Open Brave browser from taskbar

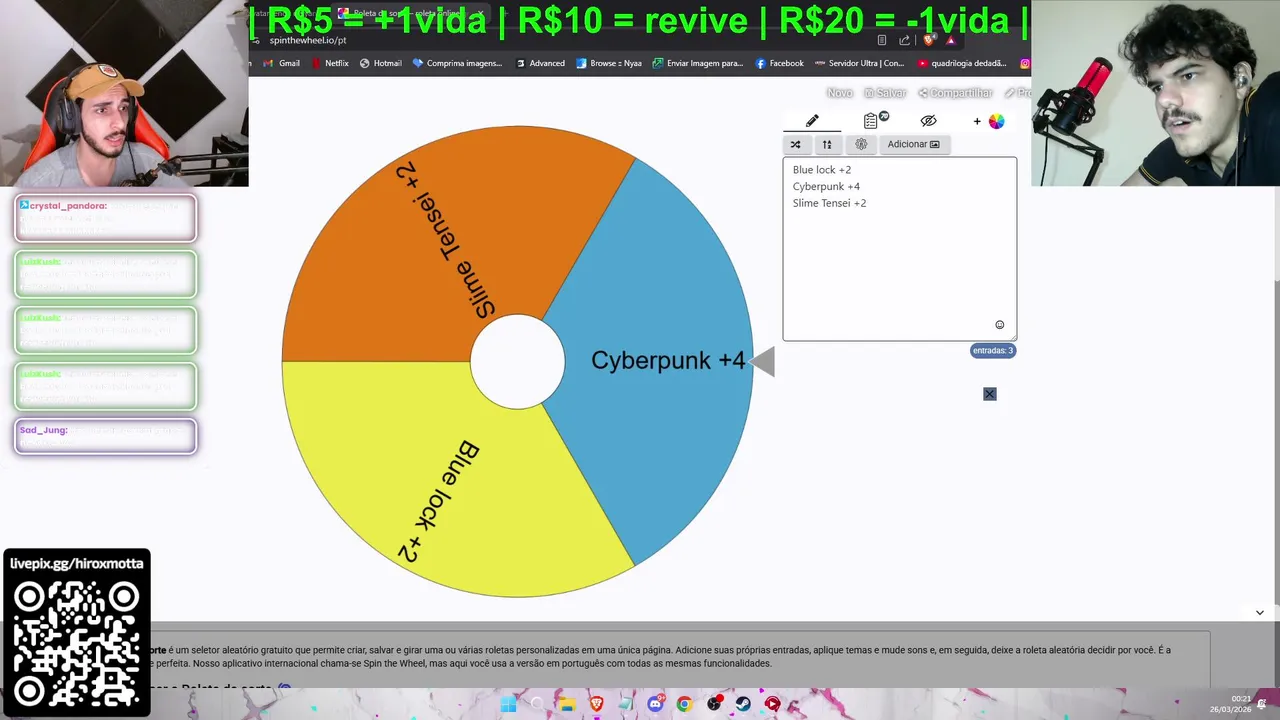tap(597, 704)
